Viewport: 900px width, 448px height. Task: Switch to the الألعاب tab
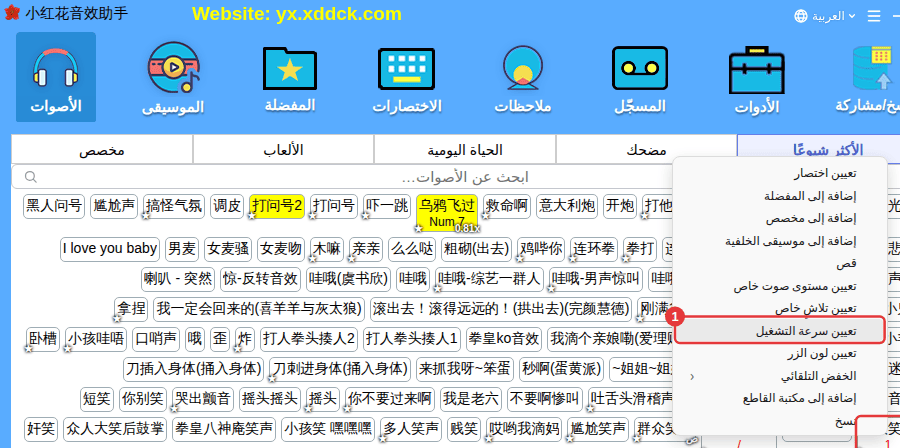point(283,150)
